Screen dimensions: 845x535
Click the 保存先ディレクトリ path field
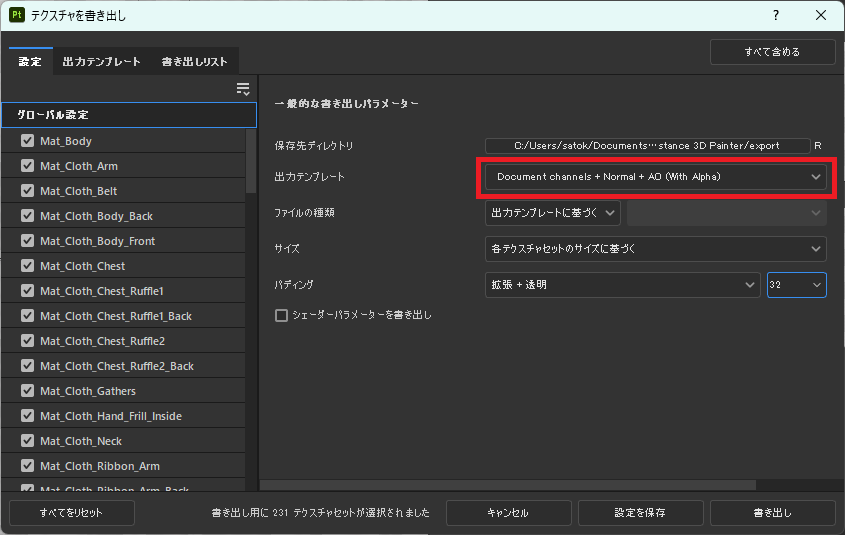(x=647, y=146)
